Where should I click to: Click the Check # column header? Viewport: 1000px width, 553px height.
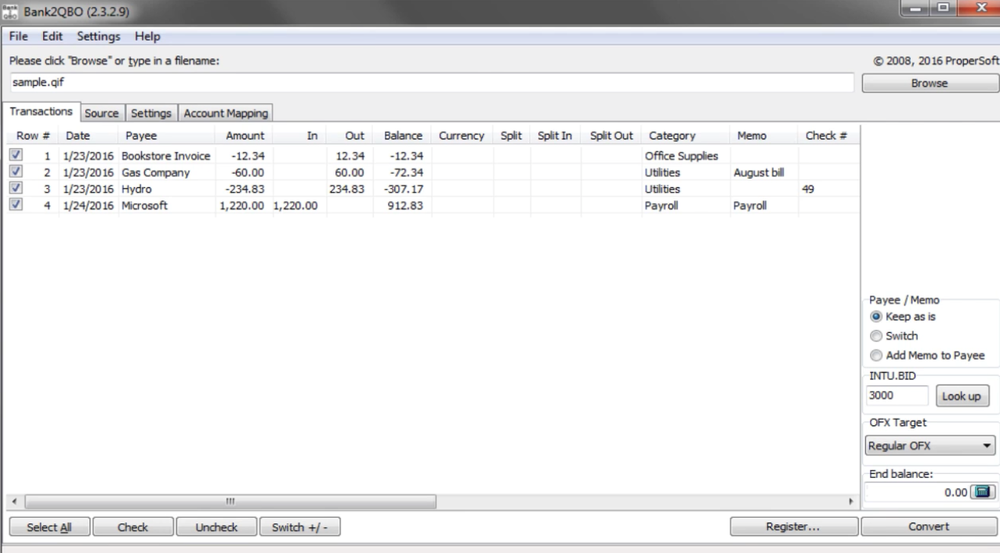828,135
